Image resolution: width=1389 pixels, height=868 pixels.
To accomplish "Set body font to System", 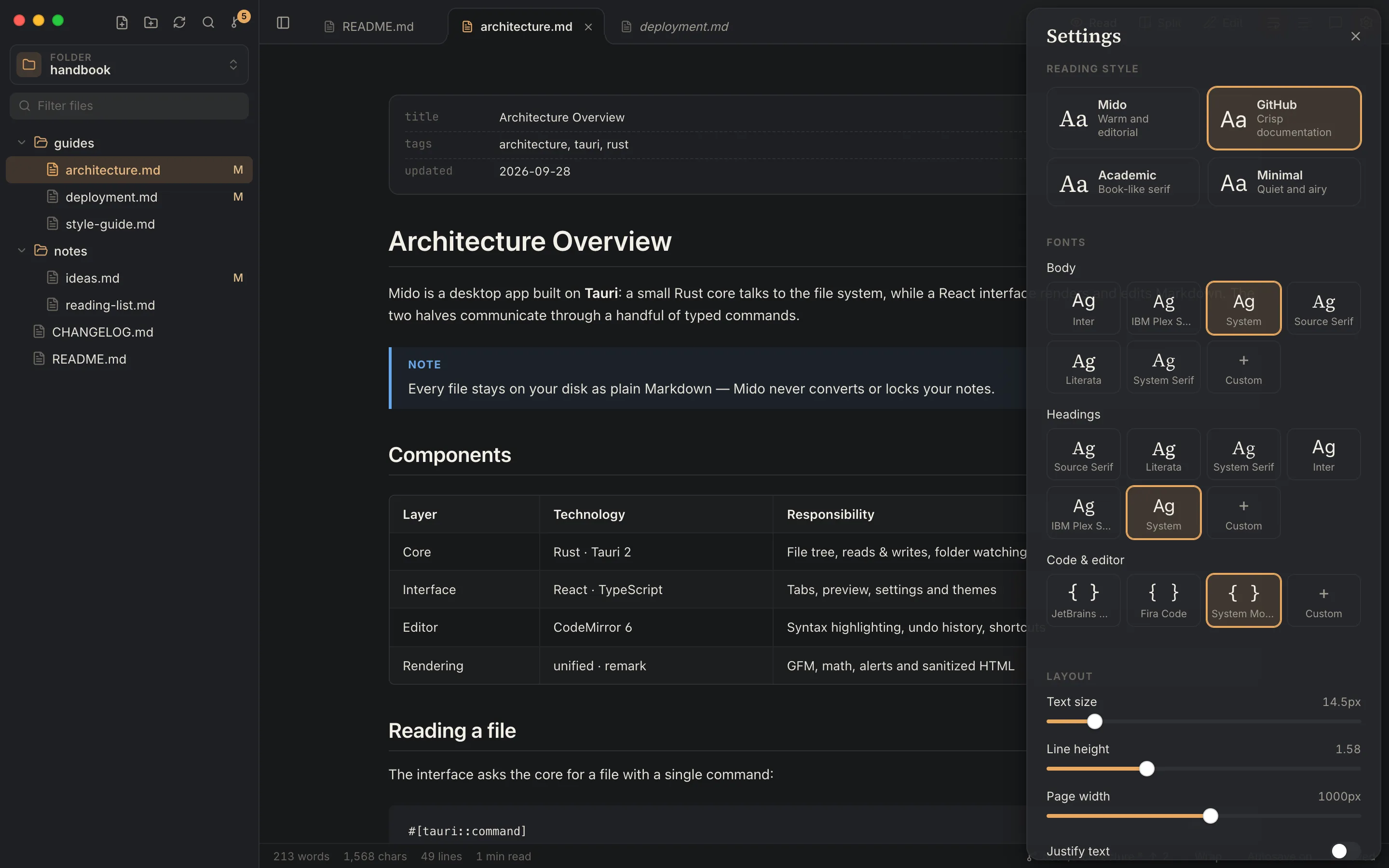I will (x=1243, y=308).
